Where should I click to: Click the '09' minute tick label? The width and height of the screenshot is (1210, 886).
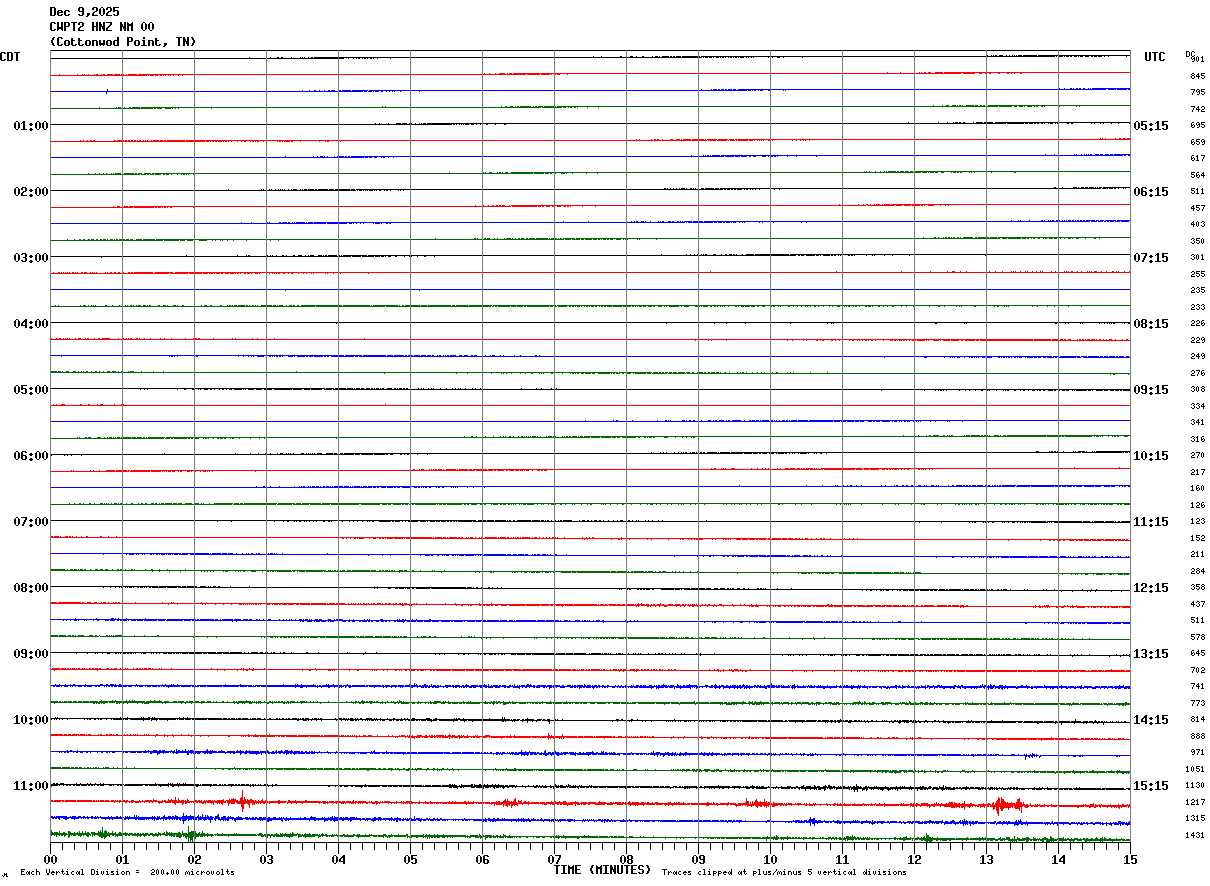698,859
